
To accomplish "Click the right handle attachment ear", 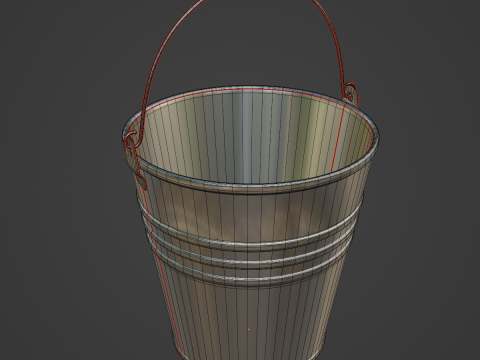I will 351,94.
